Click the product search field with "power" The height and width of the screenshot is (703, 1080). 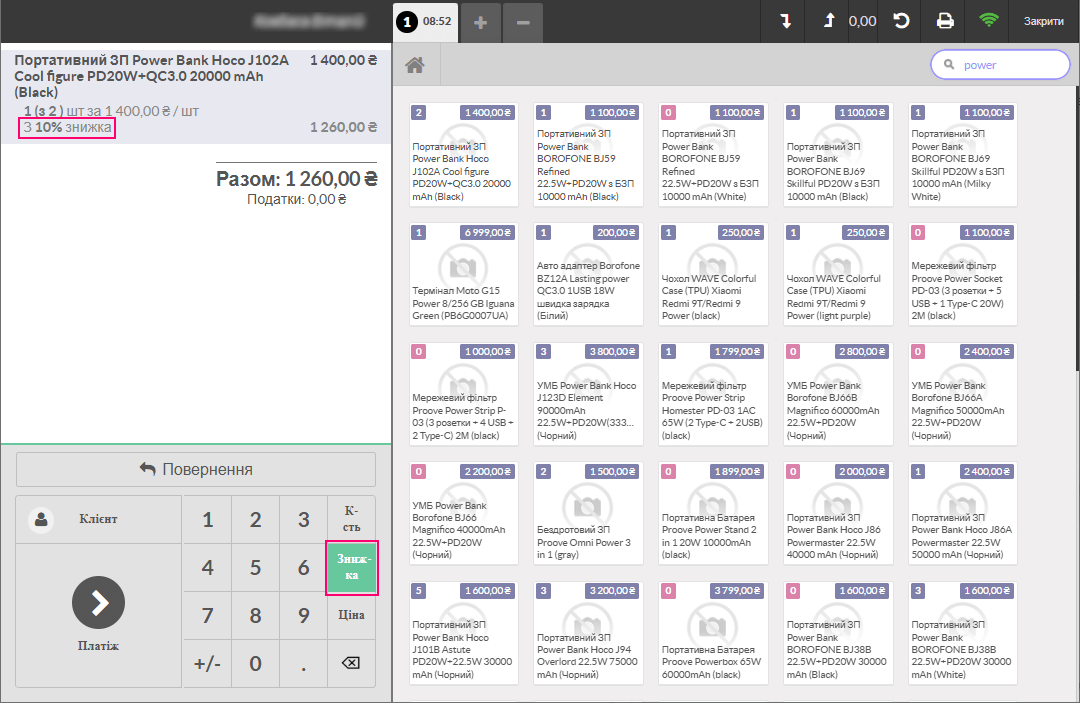pos(1010,65)
